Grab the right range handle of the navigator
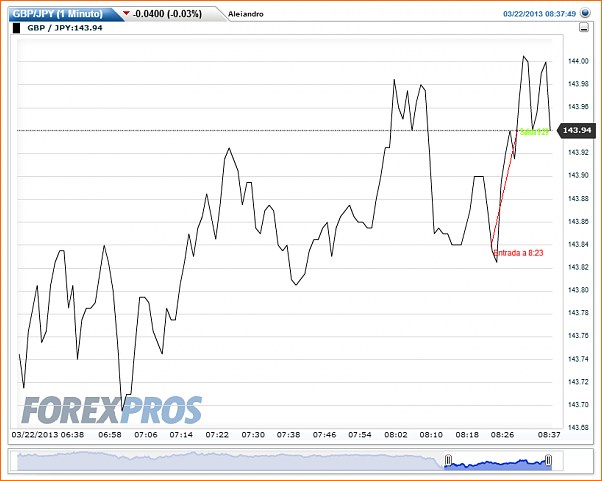Viewport: 602px width, 481px height. tap(548, 460)
